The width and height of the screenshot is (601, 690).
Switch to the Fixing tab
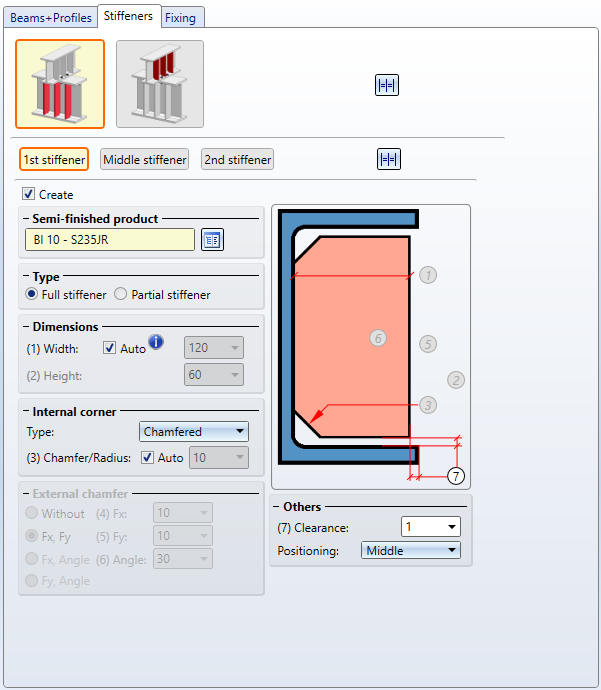[180, 18]
